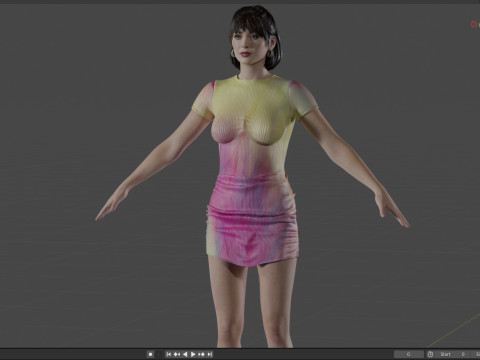This screenshot has height=360, width=480.
Task: Toggle the preview range clock icon
Action: point(430,354)
